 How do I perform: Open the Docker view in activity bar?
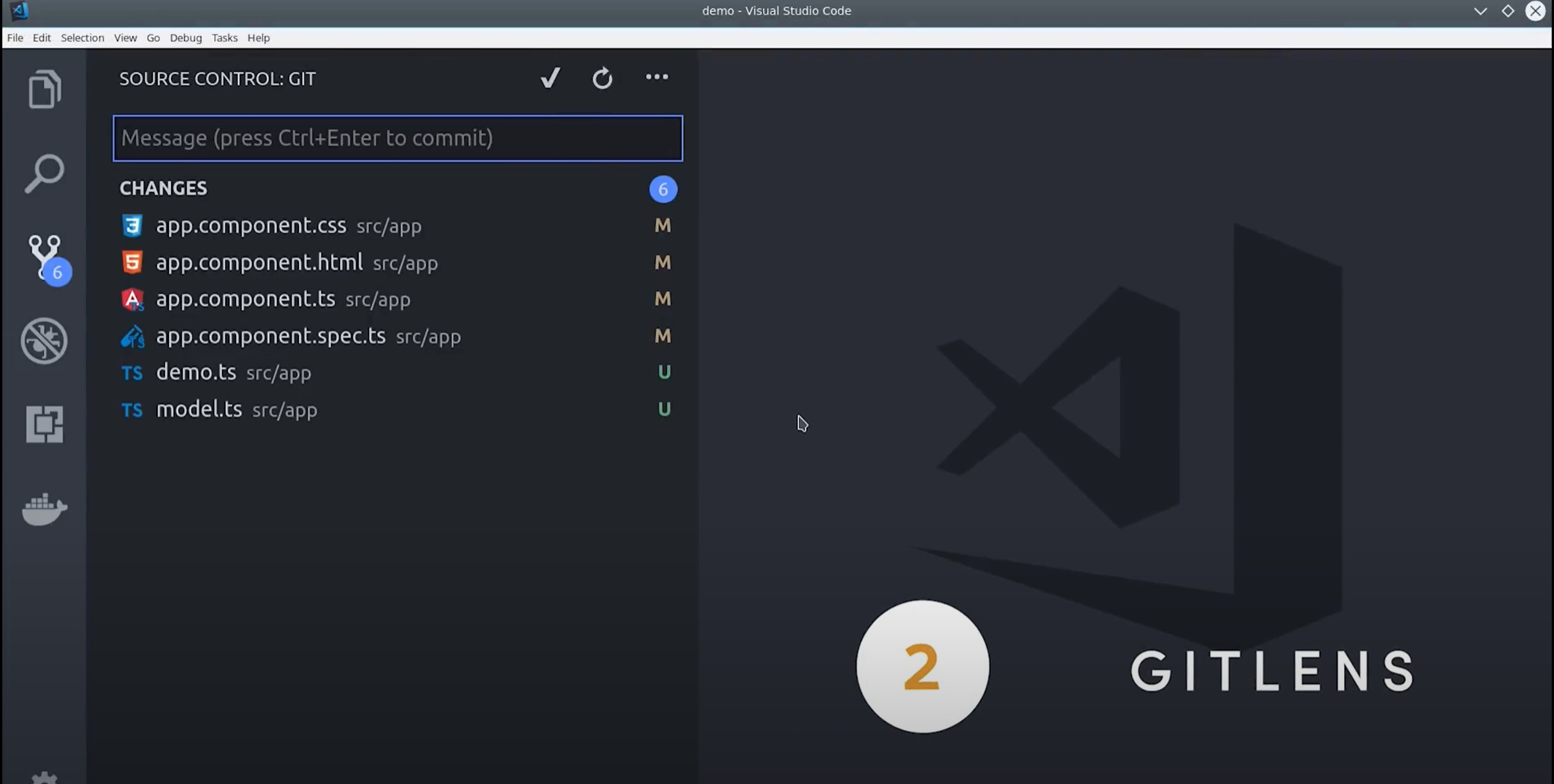point(44,509)
